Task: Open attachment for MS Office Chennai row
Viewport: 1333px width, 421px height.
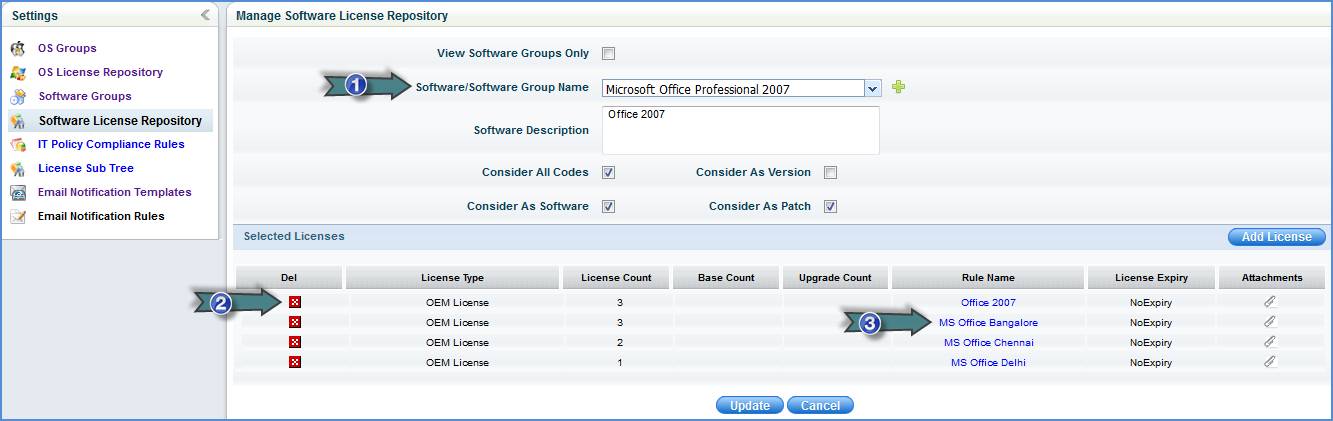Action: click(1270, 341)
